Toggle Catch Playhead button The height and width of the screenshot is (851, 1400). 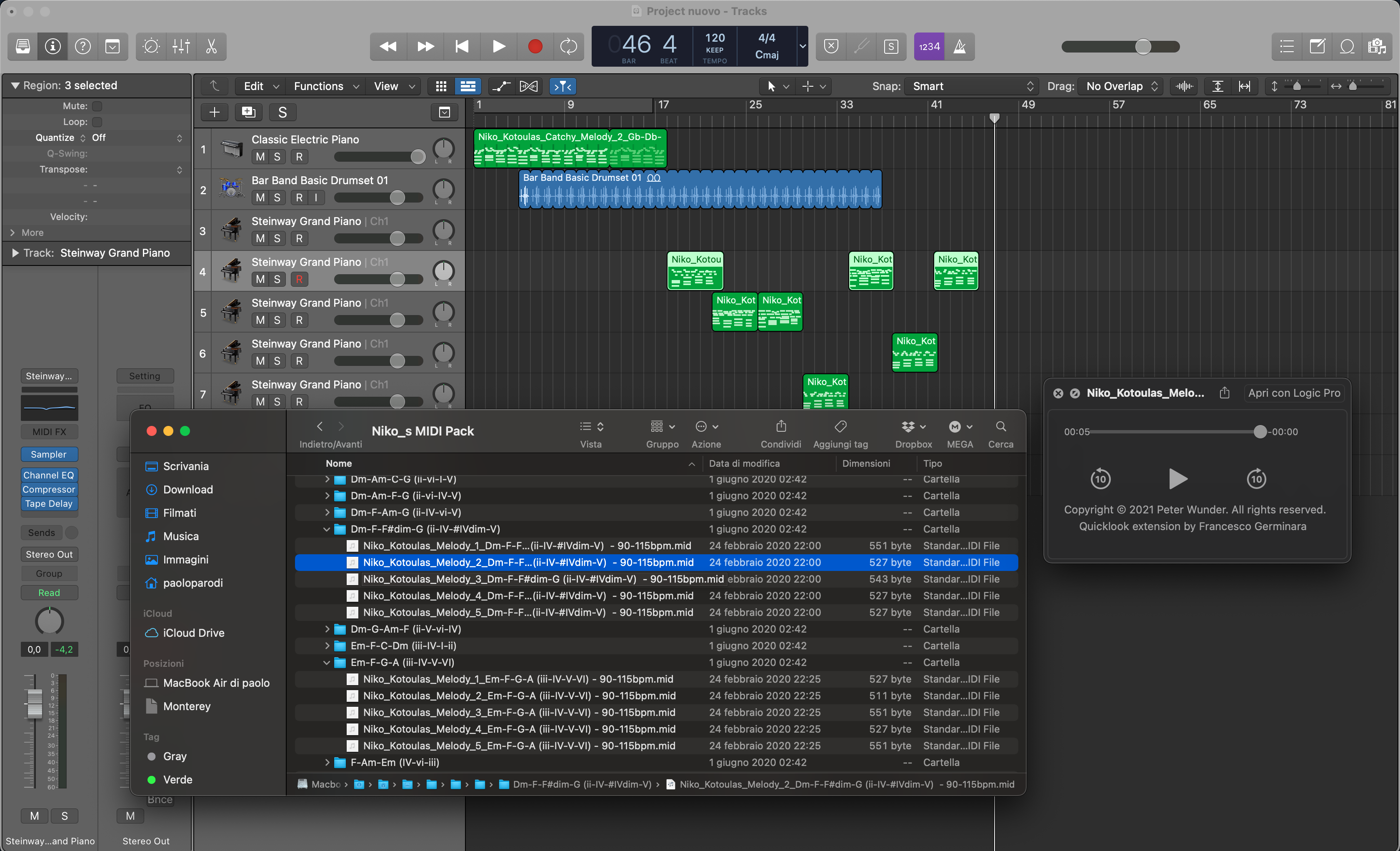pos(562,86)
